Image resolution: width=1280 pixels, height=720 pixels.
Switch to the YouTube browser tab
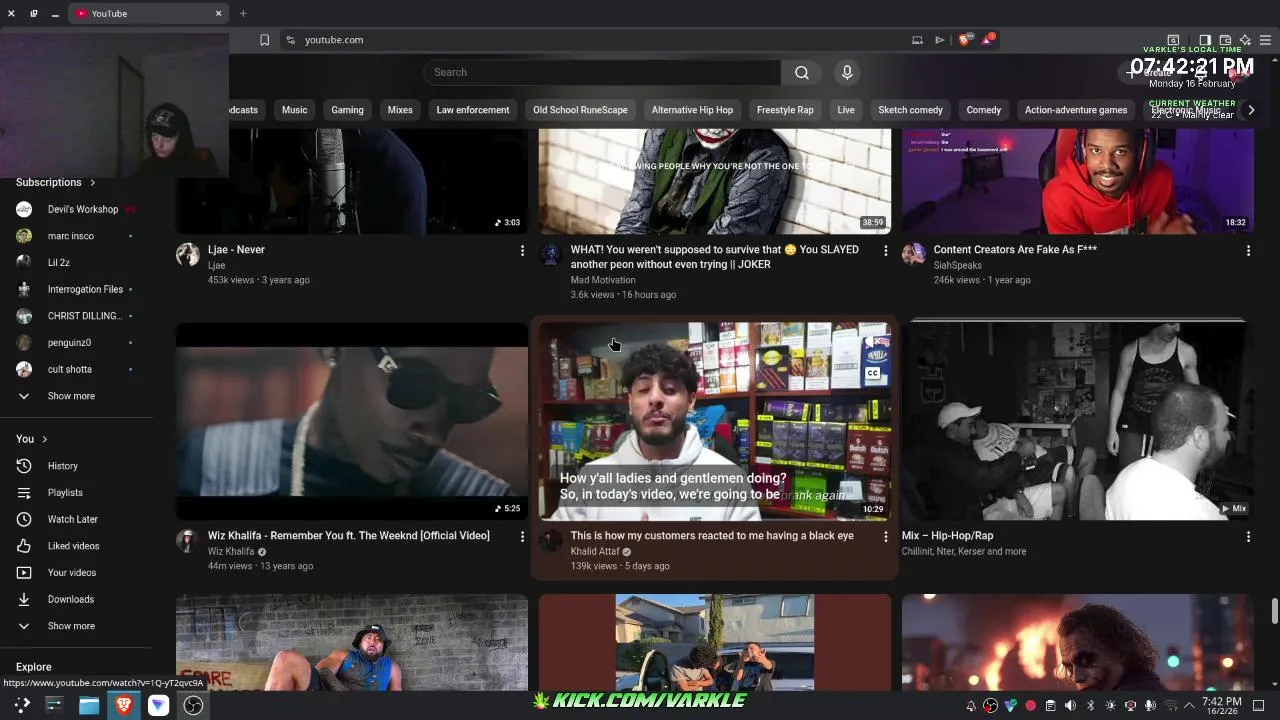(x=150, y=14)
